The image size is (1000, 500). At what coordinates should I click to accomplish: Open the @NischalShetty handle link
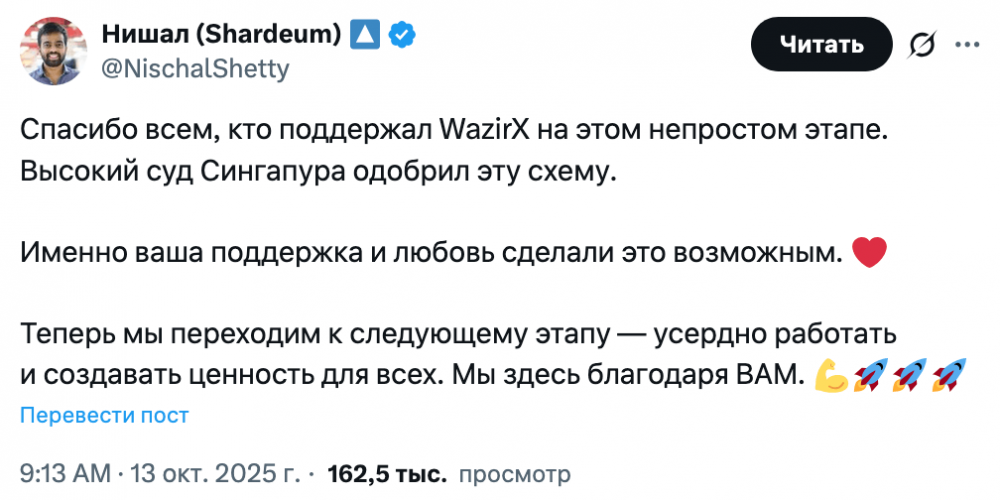point(194,68)
